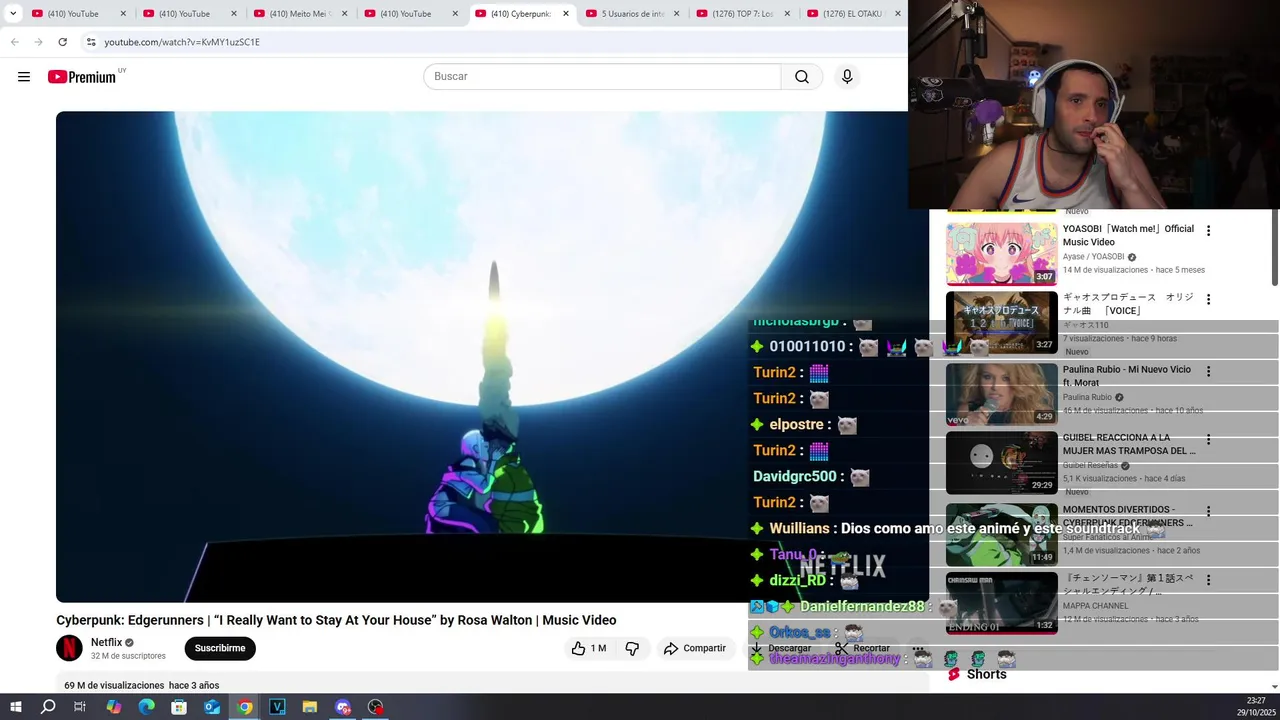Open options menu for Chainsaw Man ending video
Viewport: 1280px width, 720px height.
tap(1208, 580)
